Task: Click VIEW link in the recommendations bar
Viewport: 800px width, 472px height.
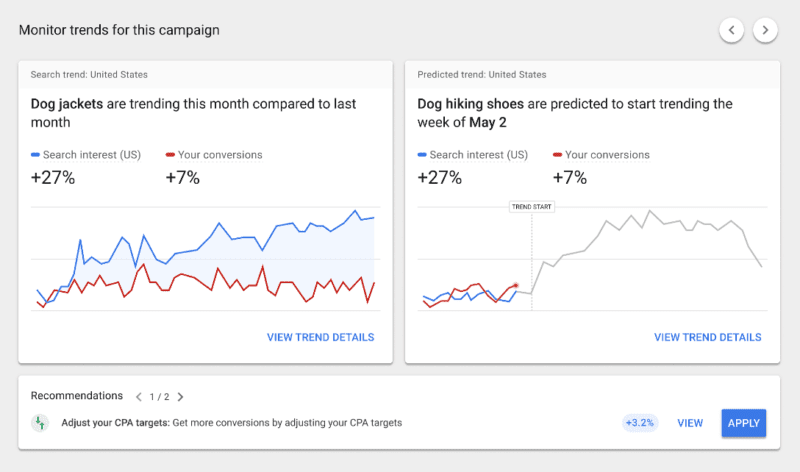Action: 690,423
